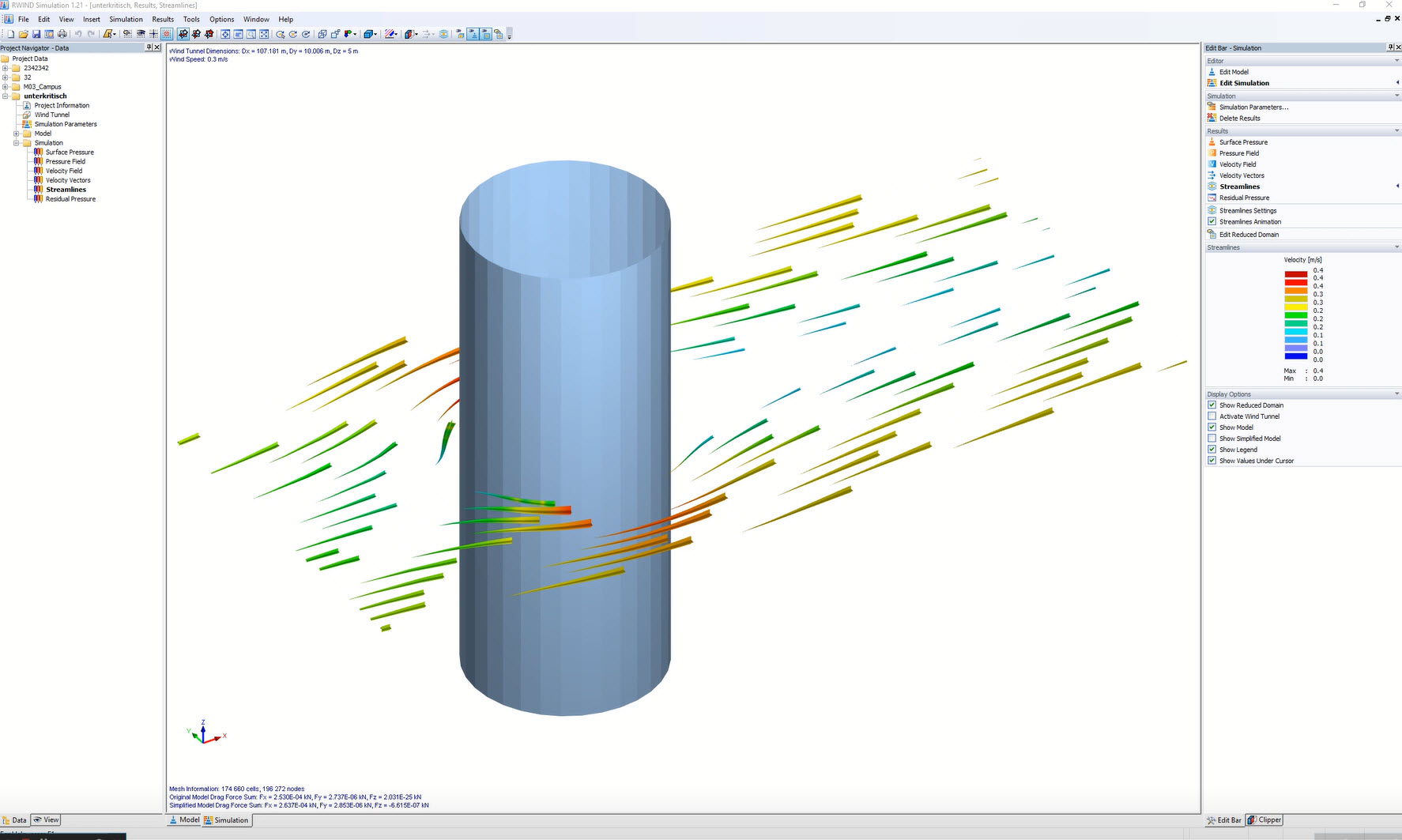
Task: Switch to the View tab in navigator
Action: 46,819
